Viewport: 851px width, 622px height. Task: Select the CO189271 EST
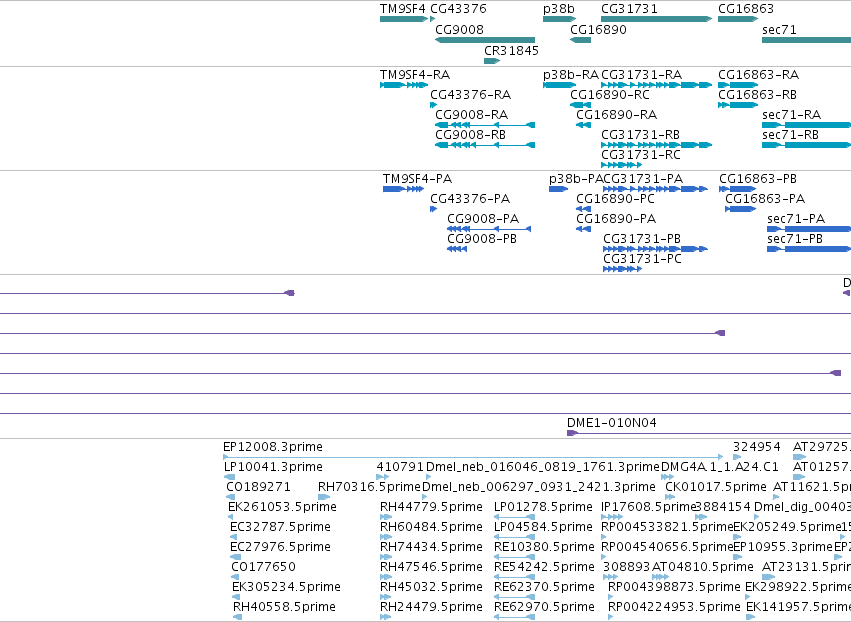[230, 497]
